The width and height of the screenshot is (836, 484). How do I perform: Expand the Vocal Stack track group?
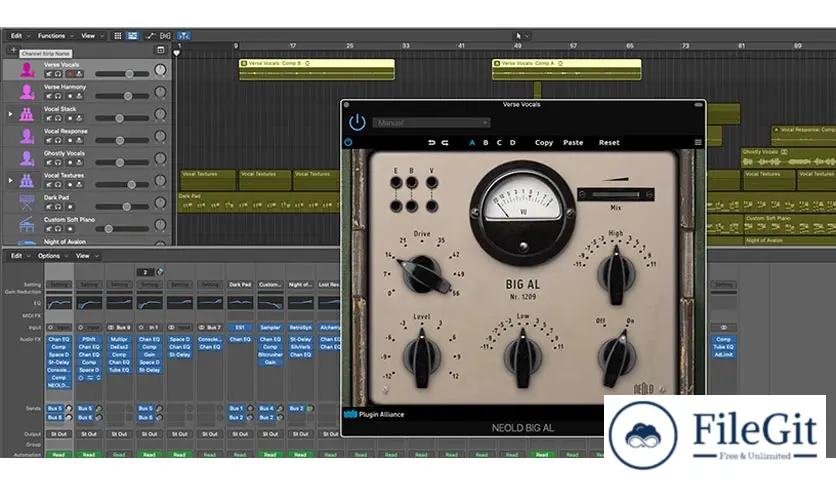click(10, 114)
